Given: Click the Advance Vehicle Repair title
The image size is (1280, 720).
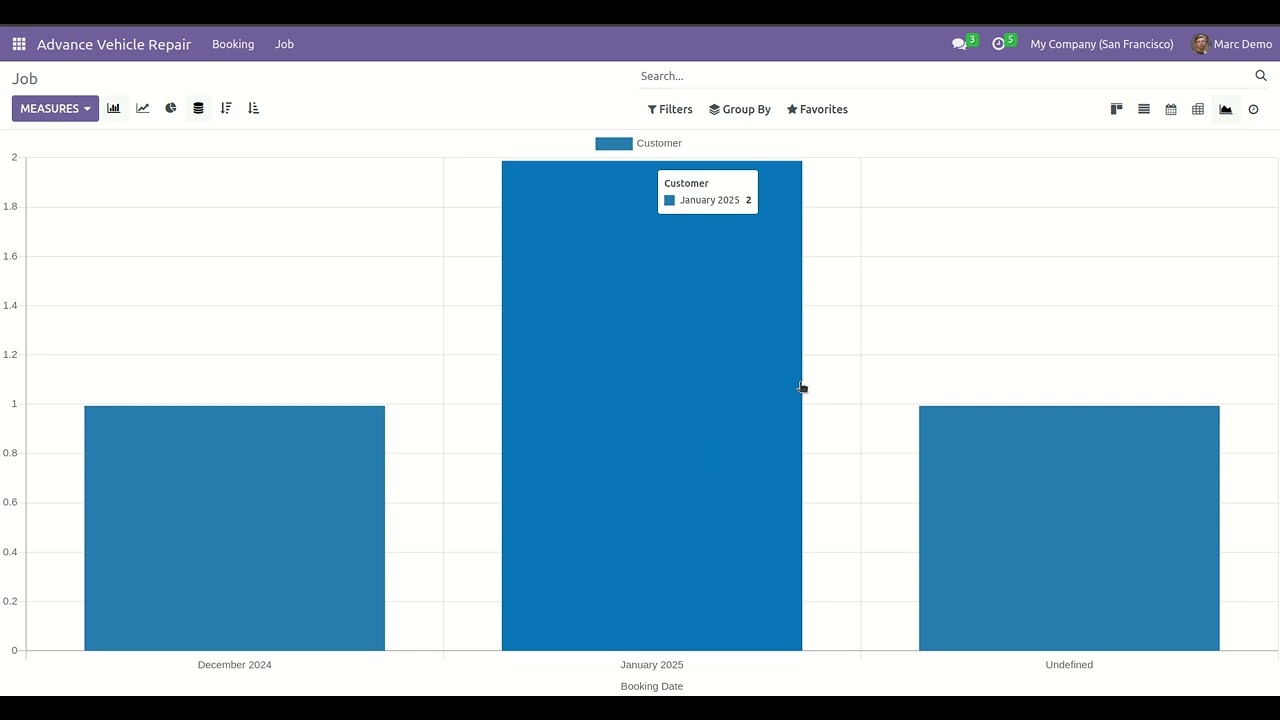Looking at the screenshot, I should point(114,44).
